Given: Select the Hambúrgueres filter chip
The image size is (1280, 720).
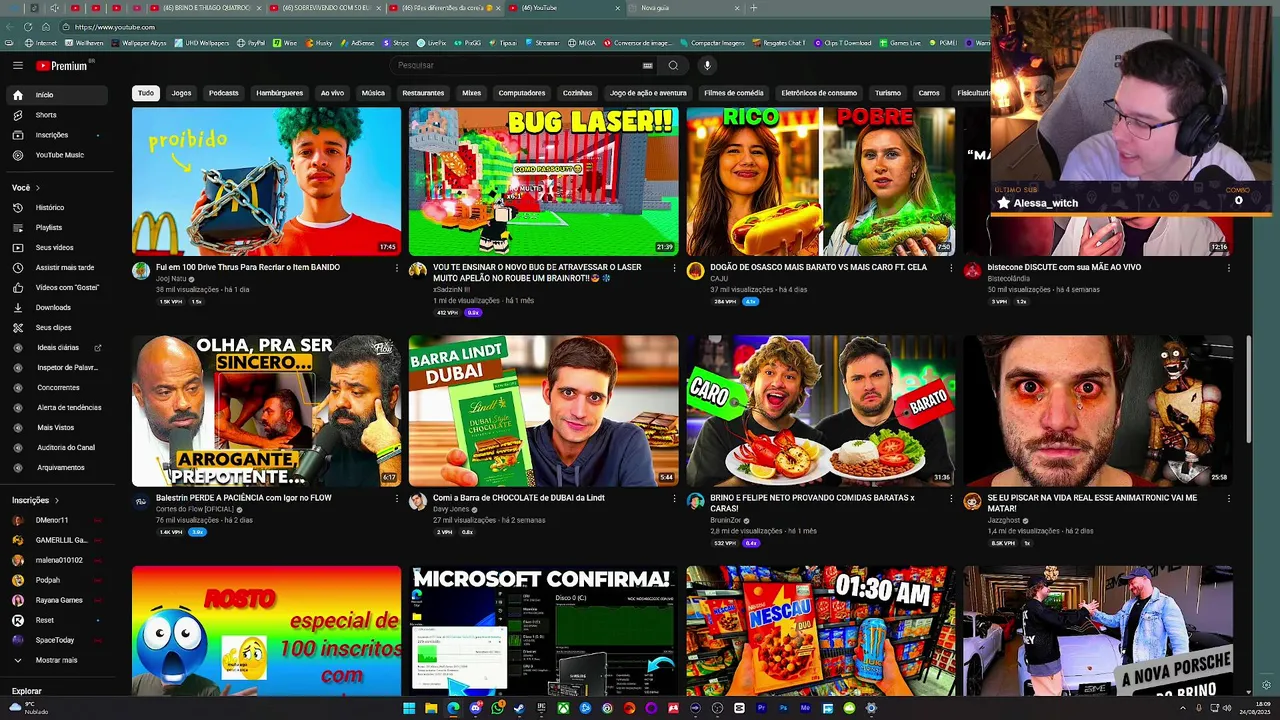Looking at the screenshot, I should [x=279, y=93].
